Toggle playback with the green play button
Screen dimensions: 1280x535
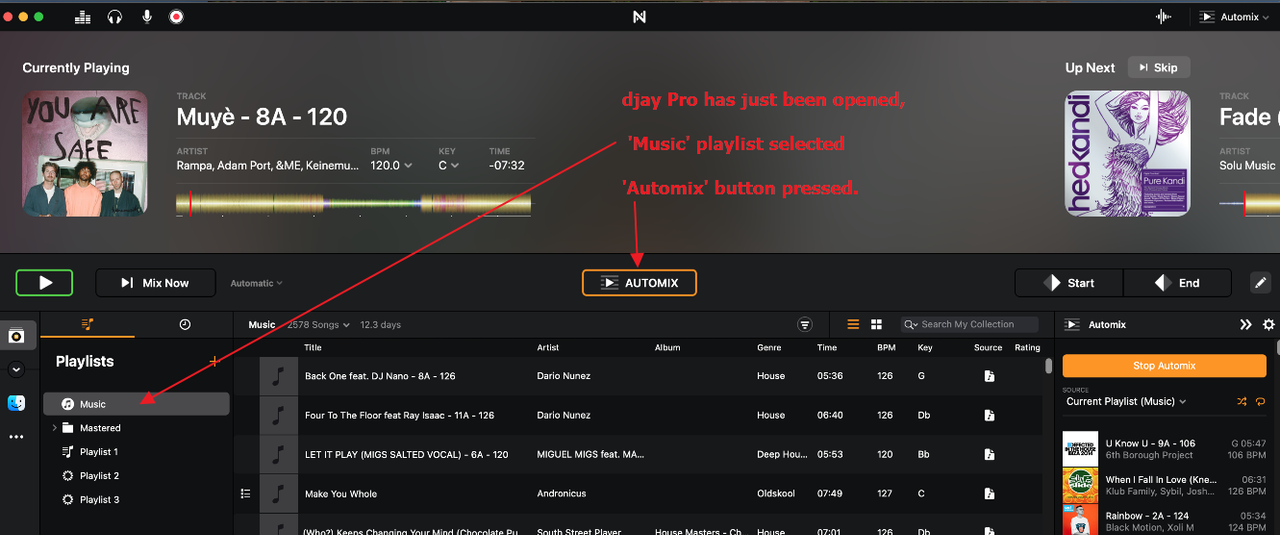pyautogui.click(x=44, y=283)
